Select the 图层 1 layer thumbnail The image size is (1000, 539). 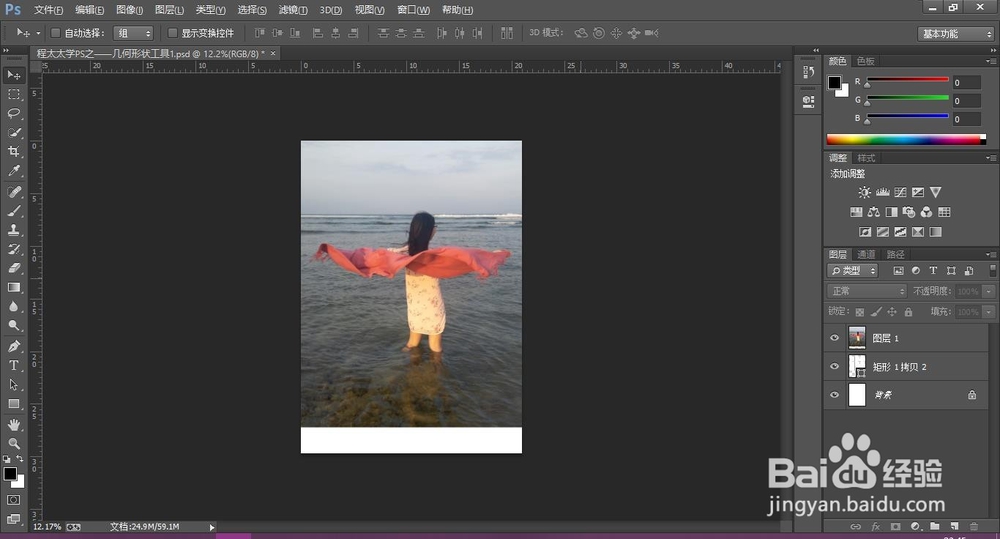tap(857, 337)
